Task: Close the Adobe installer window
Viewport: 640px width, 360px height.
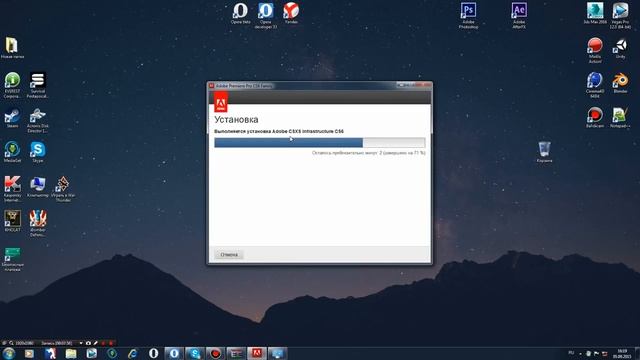Action: click(424, 85)
